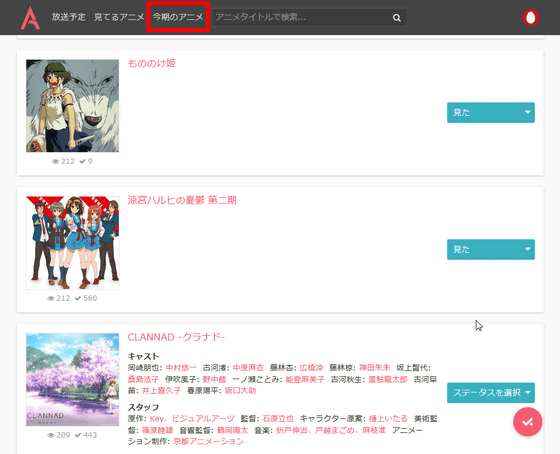Click the check count 9 under もののけ姫
Viewport: 560px width, 454px height.
pos(86,161)
